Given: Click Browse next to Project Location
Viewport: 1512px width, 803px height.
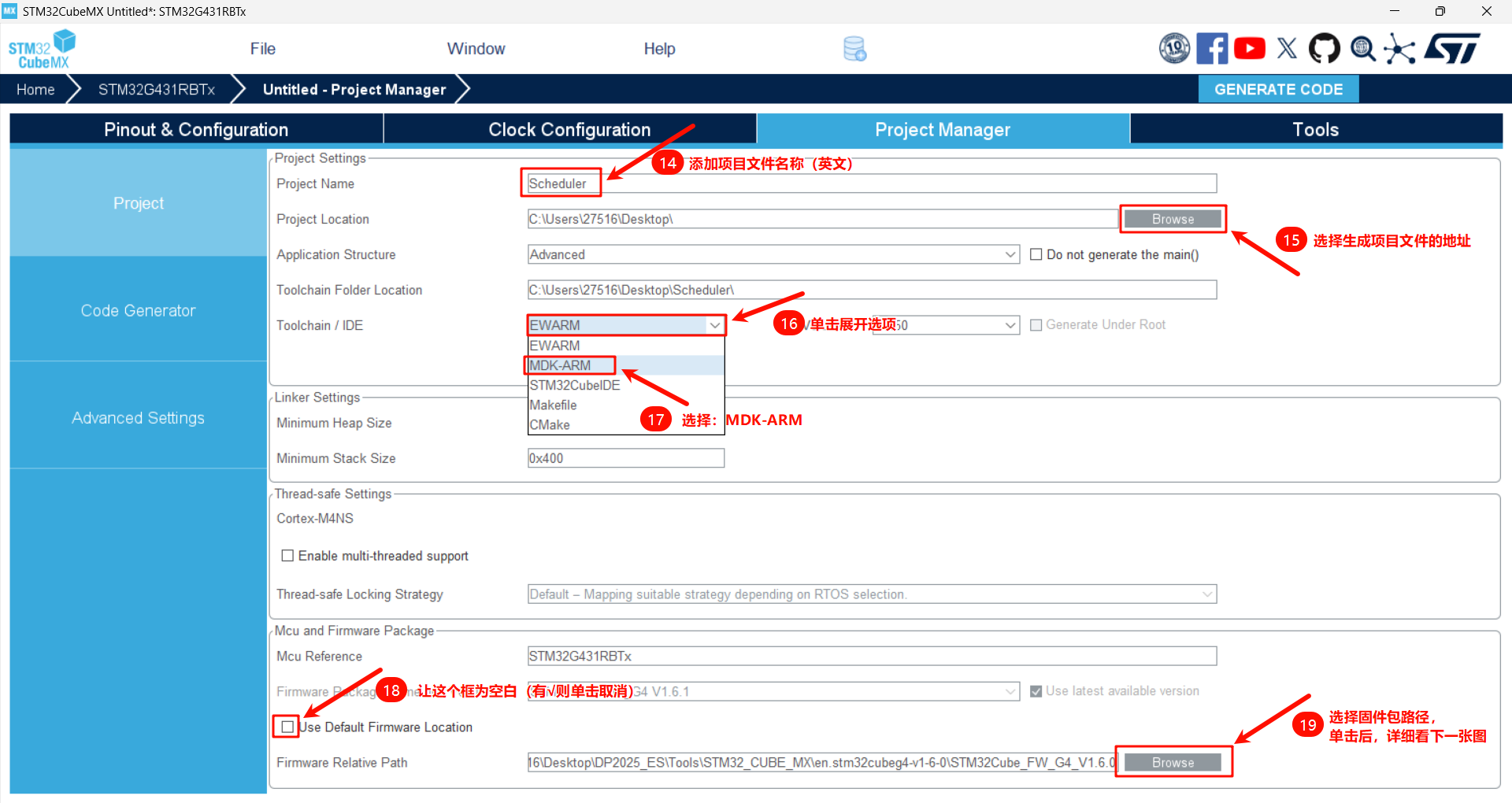Looking at the screenshot, I should pos(1173,219).
